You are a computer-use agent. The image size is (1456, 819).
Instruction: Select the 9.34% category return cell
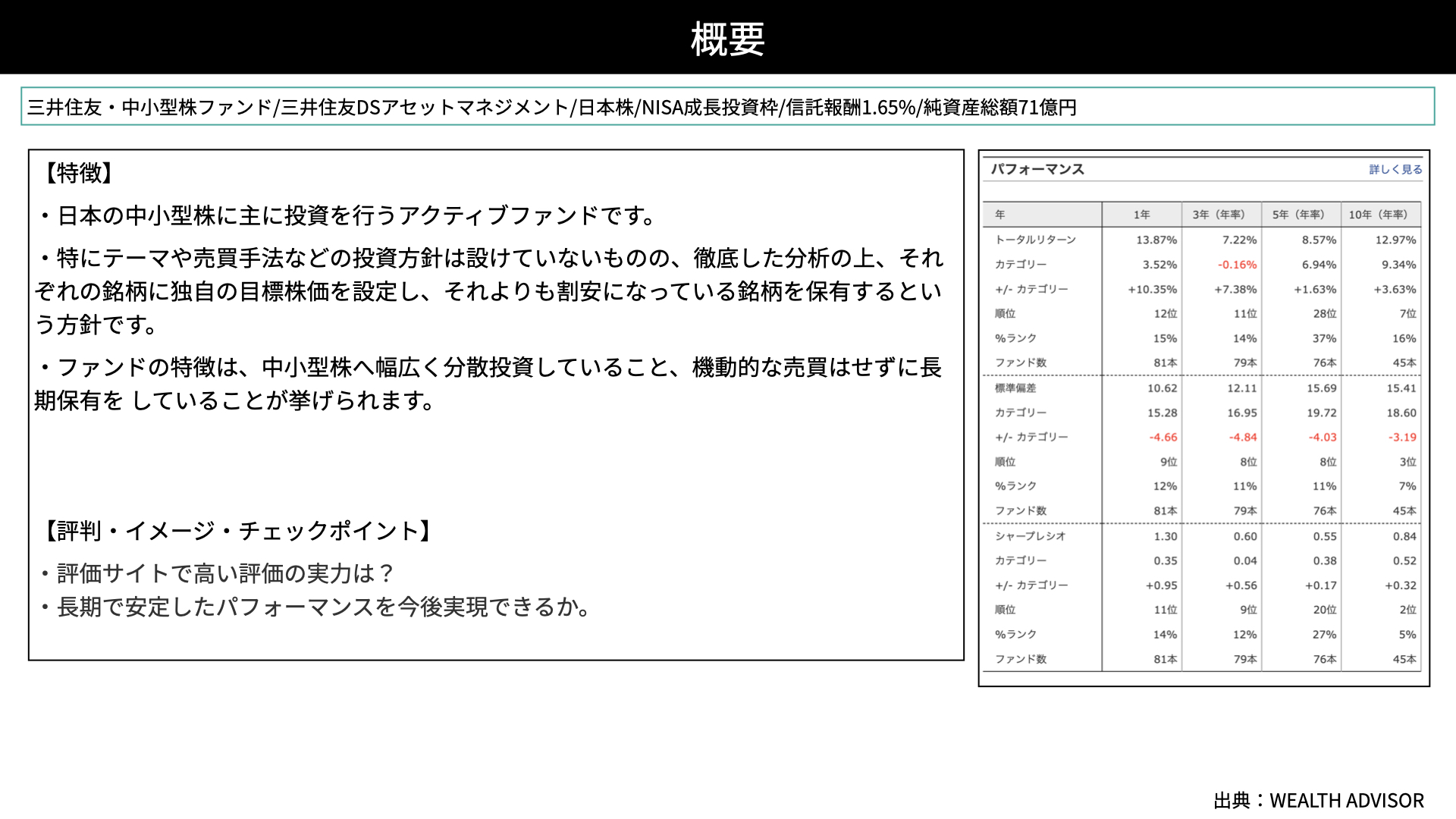(x=1399, y=265)
